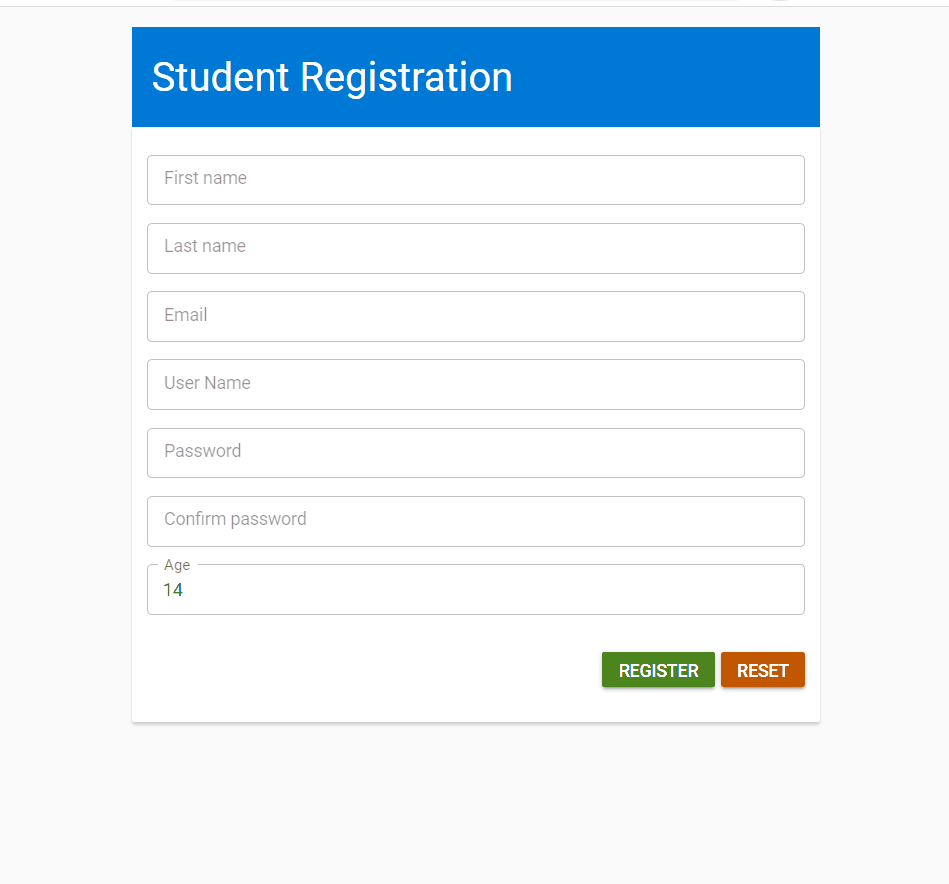Click the "Password" placeholder text
Screen dimensions: 949x884
203,451
